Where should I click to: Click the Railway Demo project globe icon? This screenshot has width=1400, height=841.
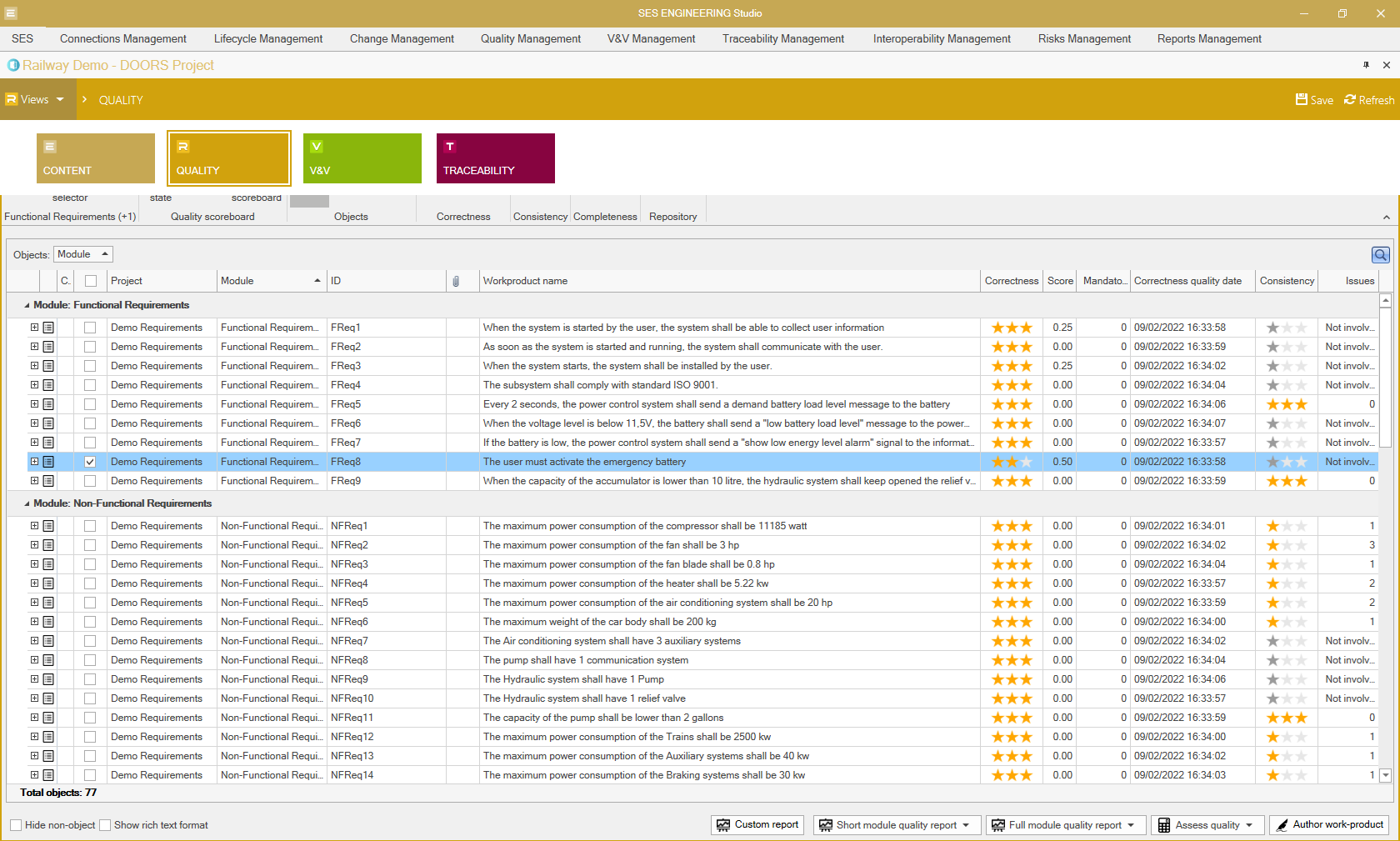click(13, 65)
